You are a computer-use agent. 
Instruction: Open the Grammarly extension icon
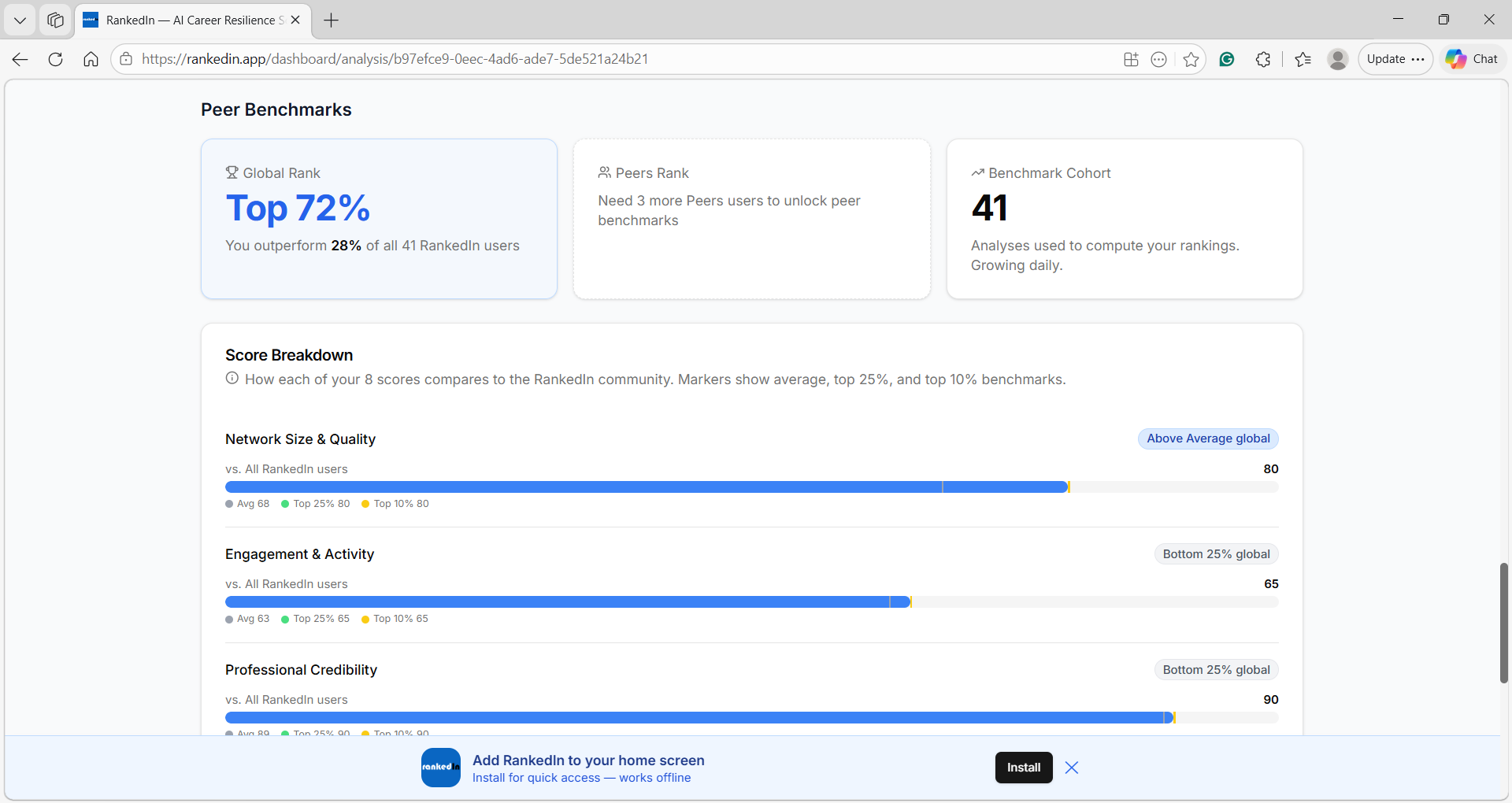pyautogui.click(x=1227, y=59)
